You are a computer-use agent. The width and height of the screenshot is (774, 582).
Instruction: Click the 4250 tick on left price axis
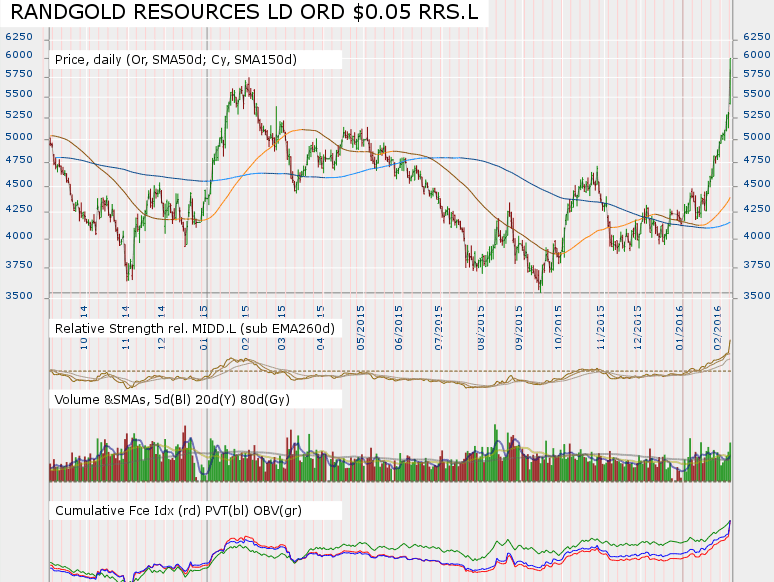pos(19,209)
